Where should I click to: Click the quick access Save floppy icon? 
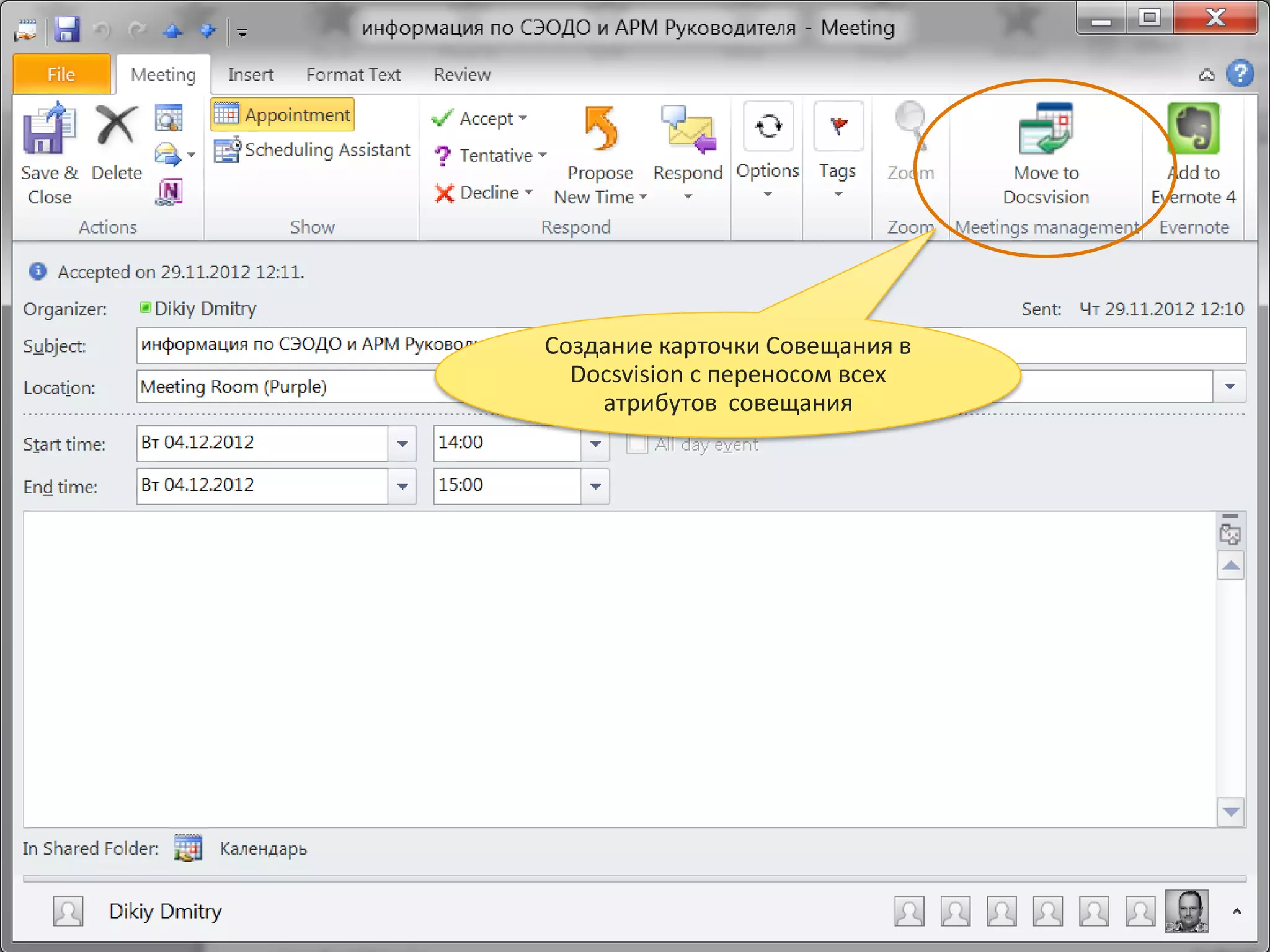66,29
